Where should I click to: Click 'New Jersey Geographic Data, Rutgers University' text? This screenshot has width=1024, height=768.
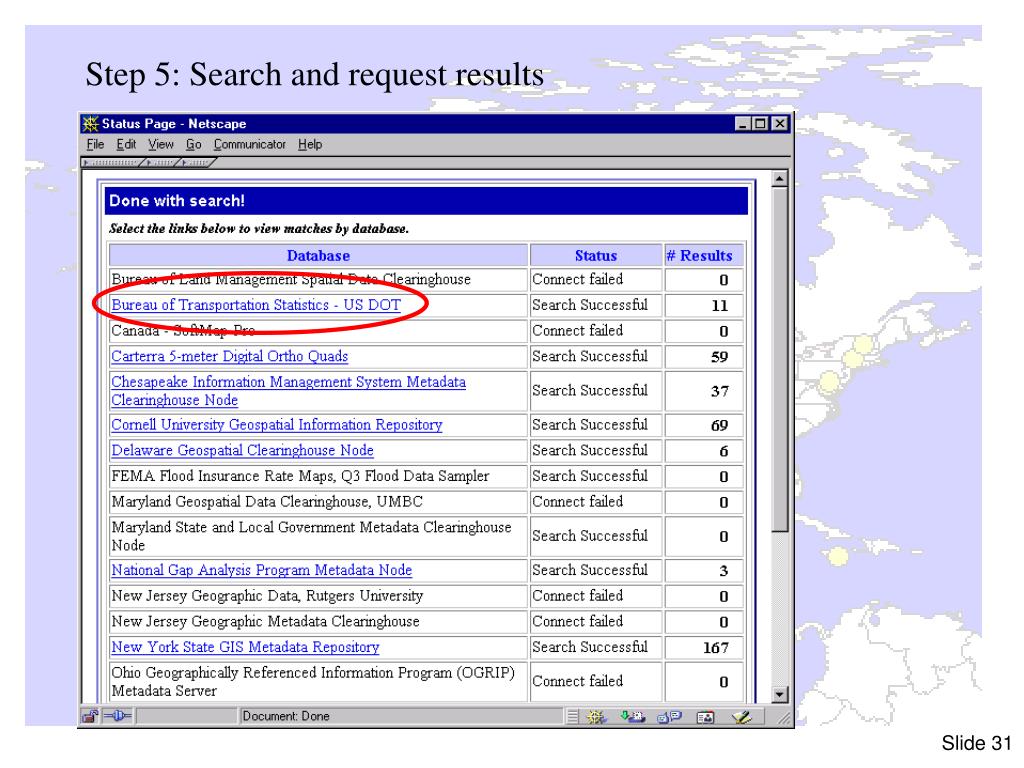click(x=267, y=596)
